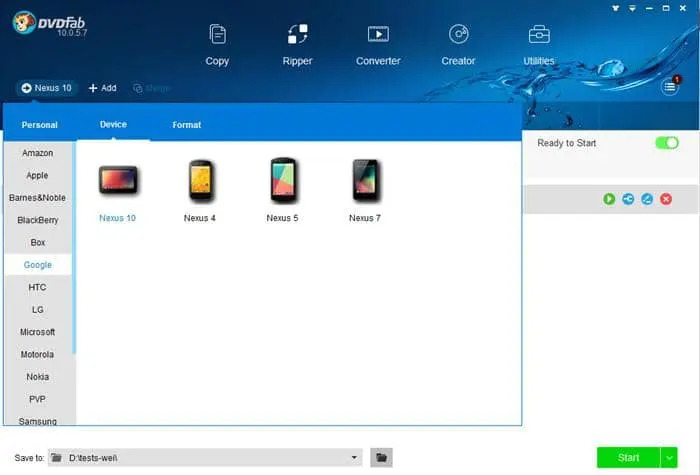This screenshot has height=475, width=700.
Task: Open the Utilities module
Action: tap(539, 45)
